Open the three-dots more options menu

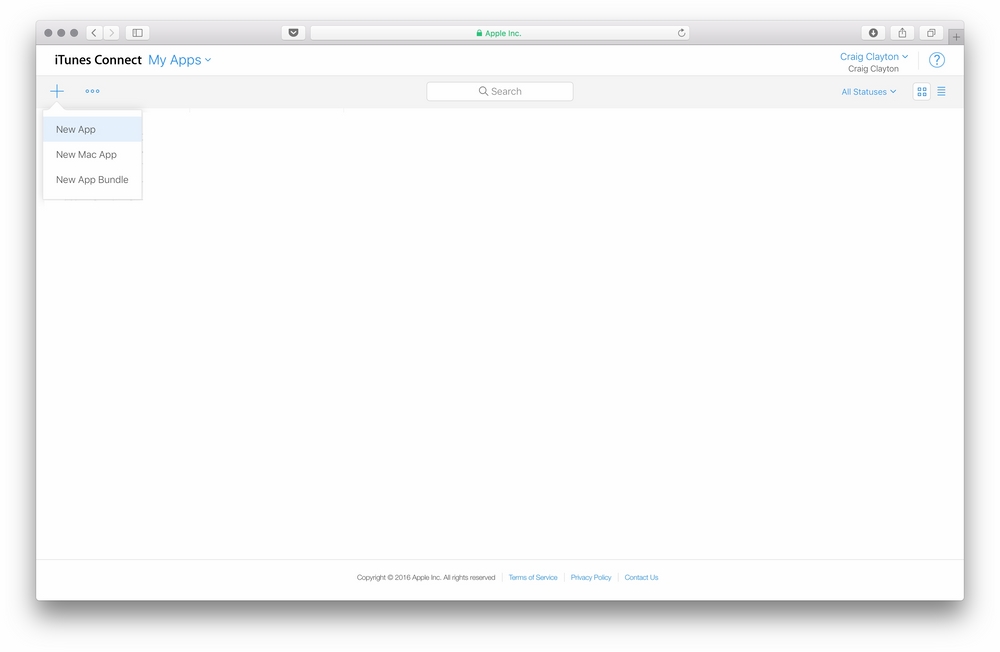click(x=92, y=91)
